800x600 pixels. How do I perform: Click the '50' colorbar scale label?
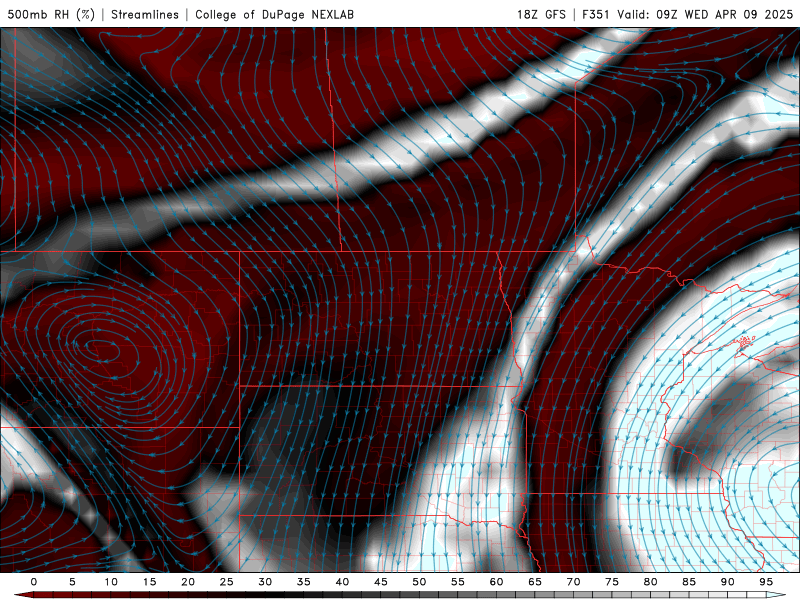[x=419, y=582]
